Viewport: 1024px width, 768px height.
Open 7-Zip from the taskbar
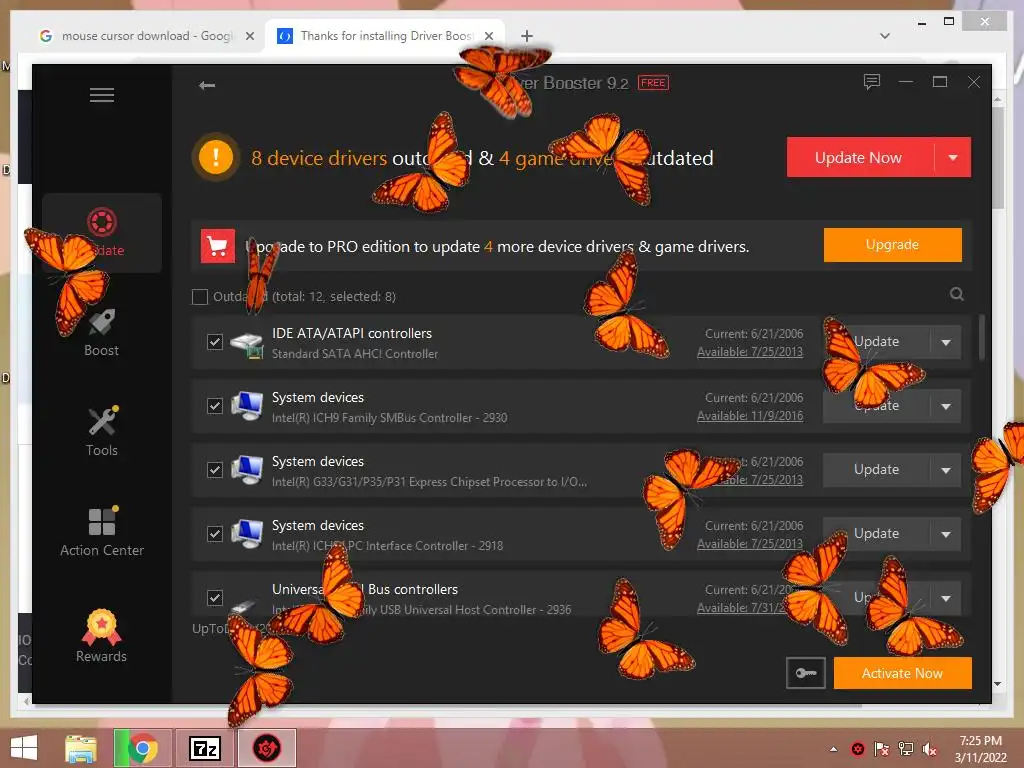(204, 748)
